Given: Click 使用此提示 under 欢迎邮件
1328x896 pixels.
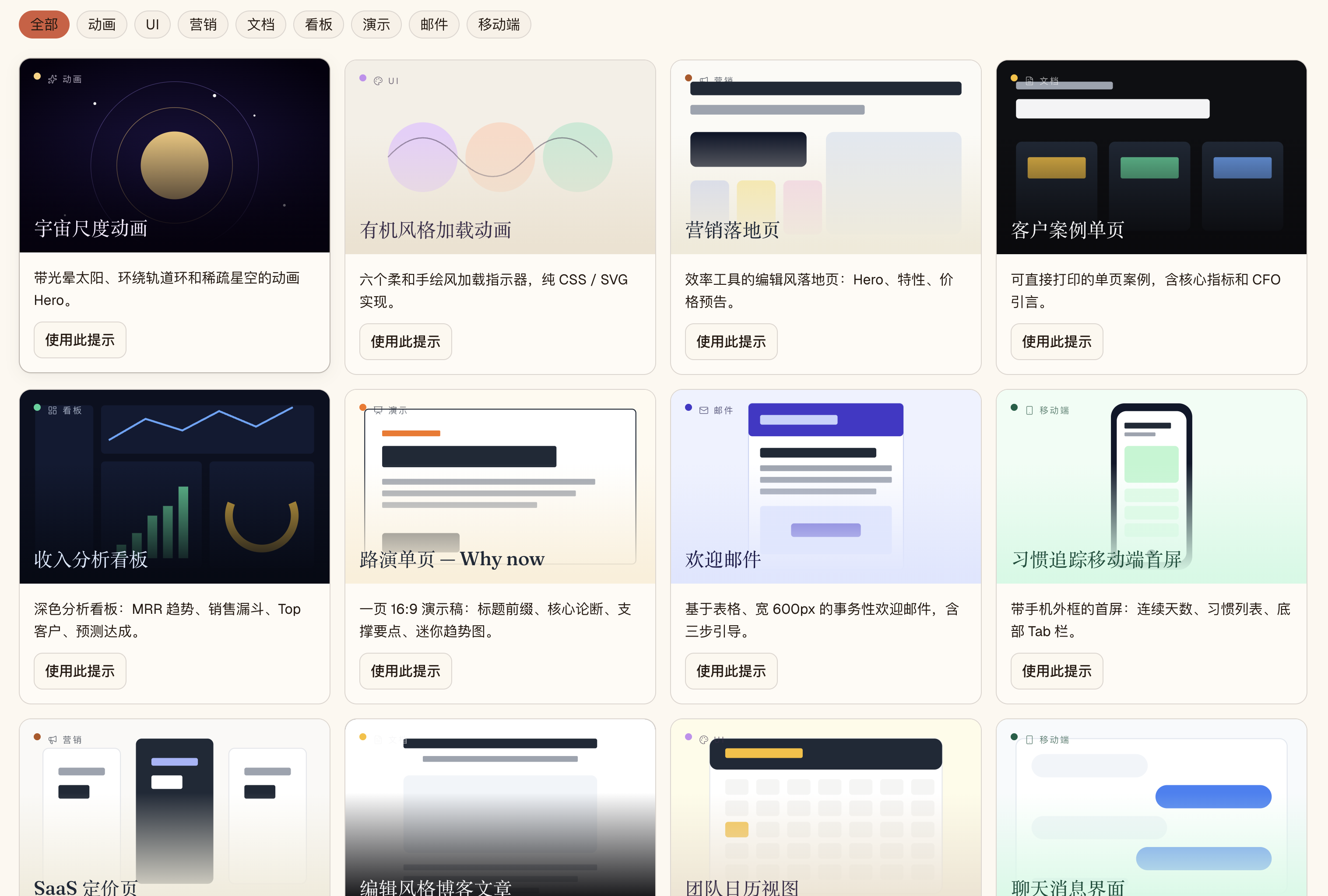Looking at the screenshot, I should 731,671.
